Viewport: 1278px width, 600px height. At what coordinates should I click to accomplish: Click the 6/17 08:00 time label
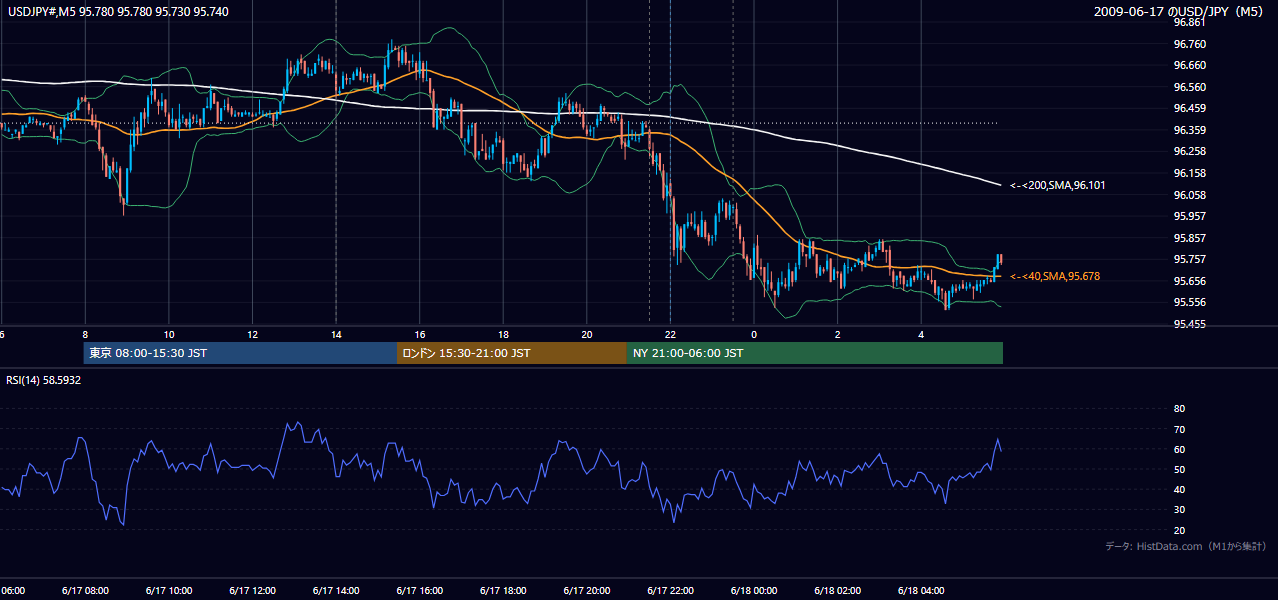tap(85, 591)
